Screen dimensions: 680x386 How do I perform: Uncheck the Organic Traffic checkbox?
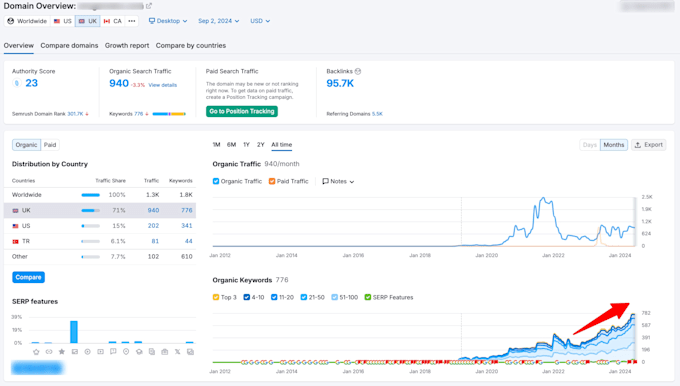(x=216, y=181)
